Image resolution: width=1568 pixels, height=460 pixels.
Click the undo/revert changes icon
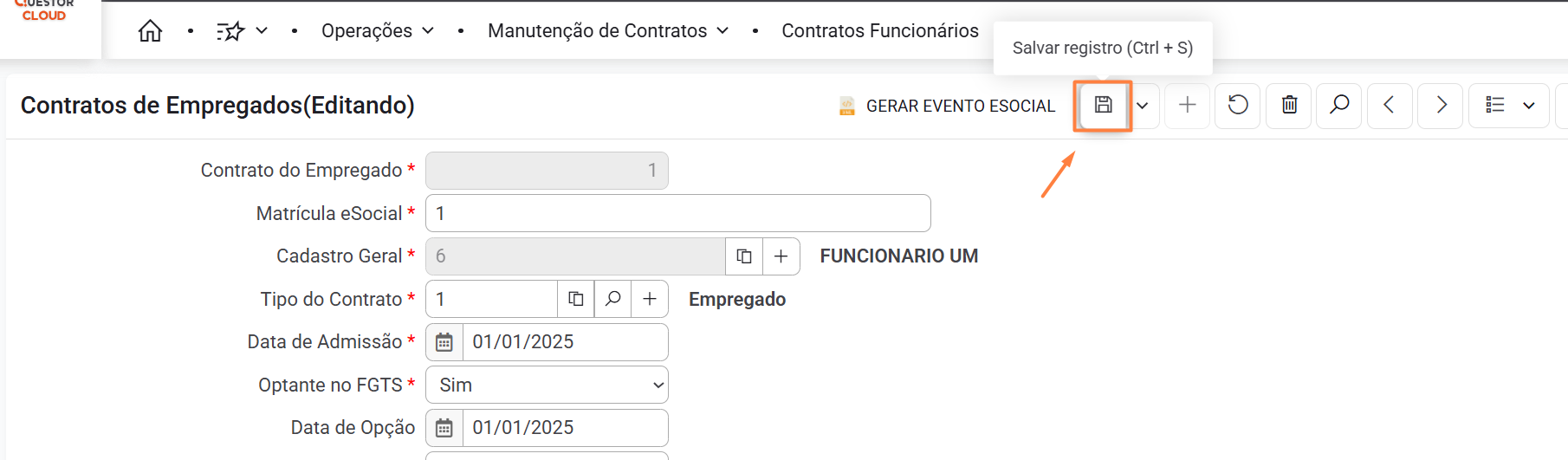[x=1238, y=106]
